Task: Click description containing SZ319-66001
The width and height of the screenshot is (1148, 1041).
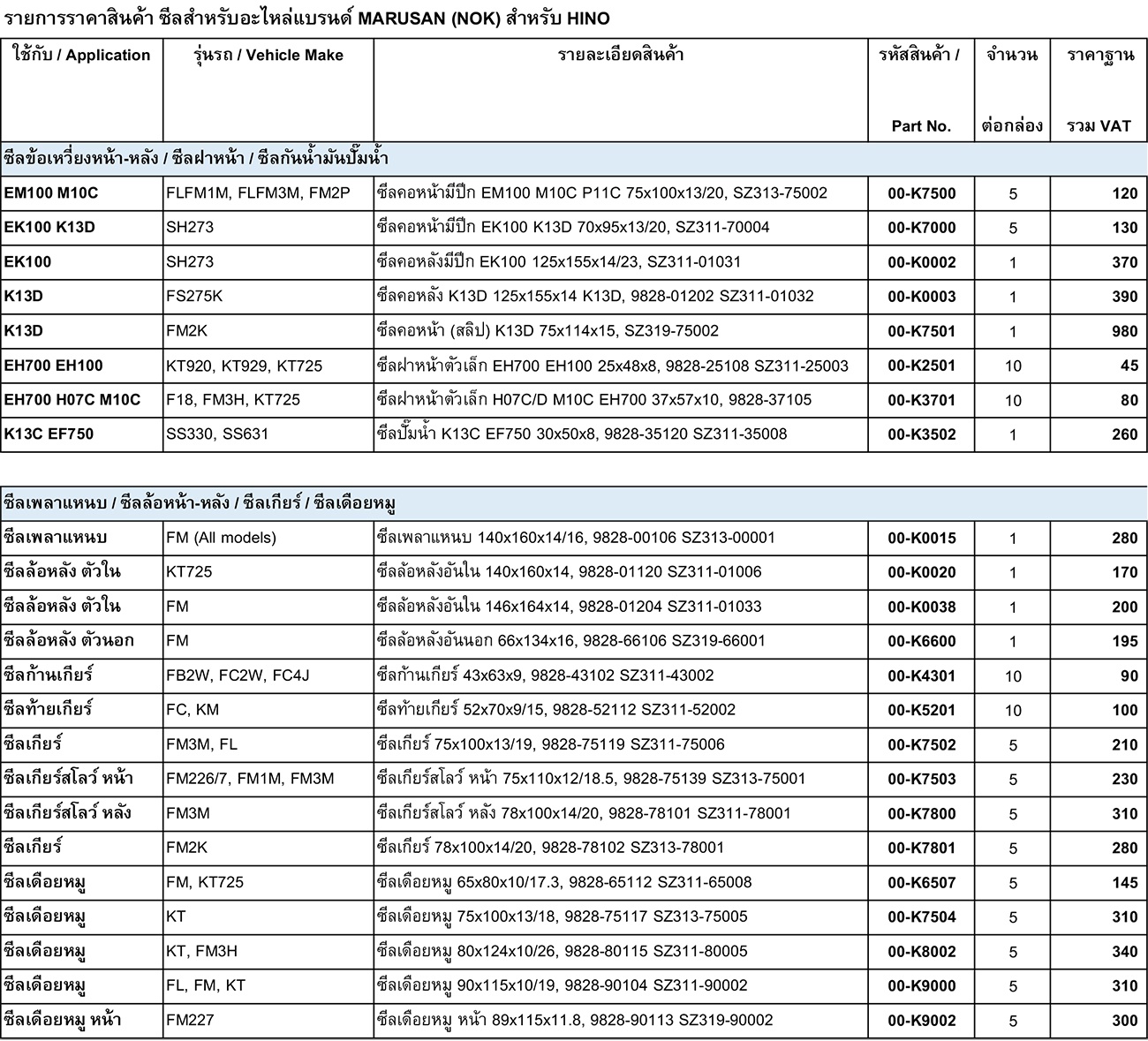Action: pyautogui.click(x=571, y=640)
